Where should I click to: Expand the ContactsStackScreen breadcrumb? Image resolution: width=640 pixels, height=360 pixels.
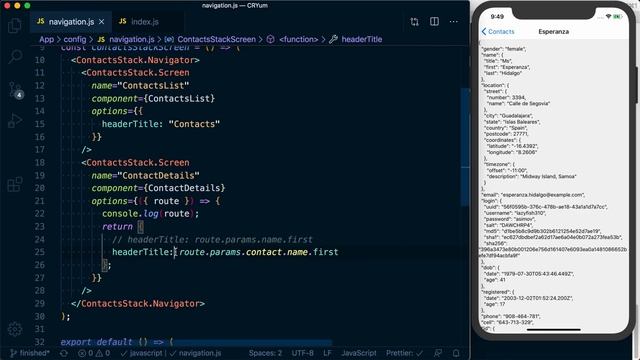(216, 39)
